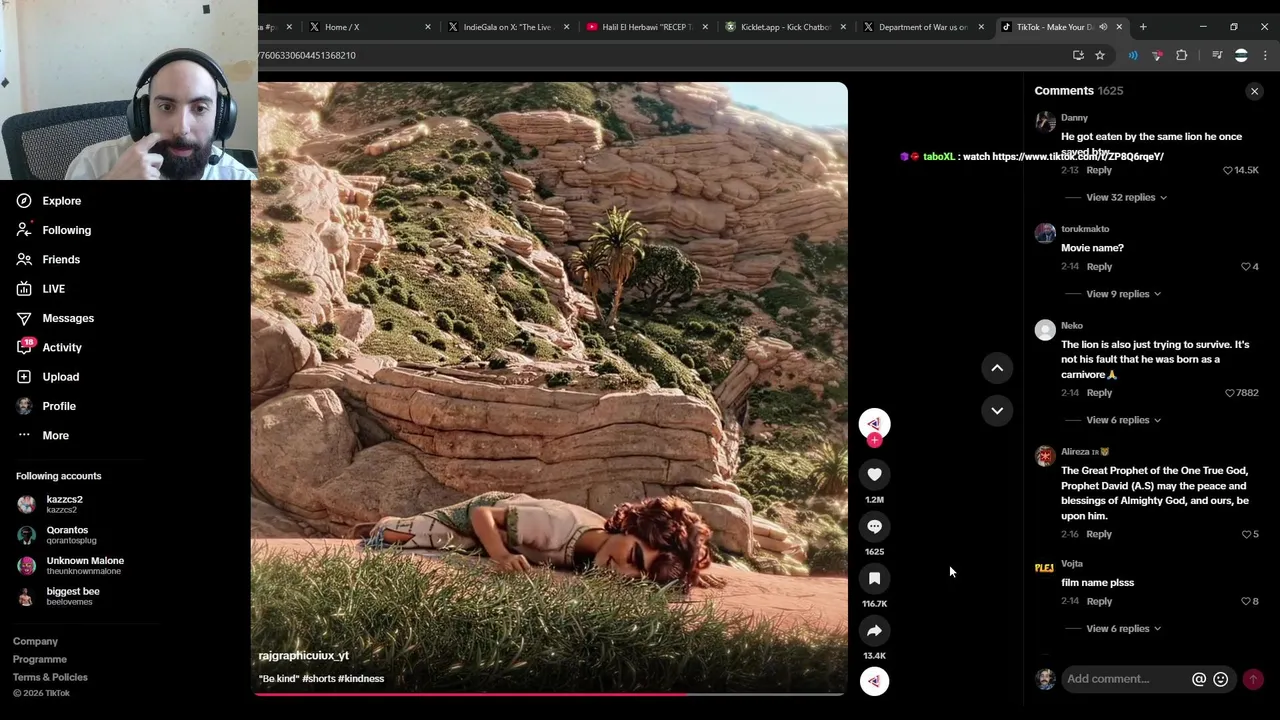
Task: Click the video progress bar
Action: [x=549, y=693]
